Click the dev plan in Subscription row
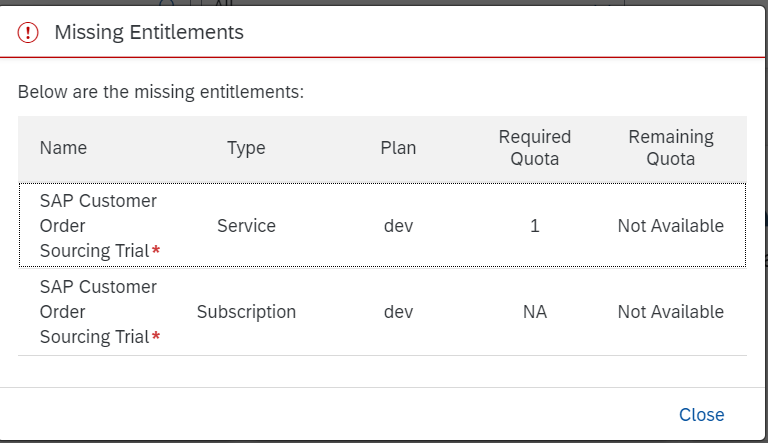Viewport: 768px width, 443px height. click(398, 312)
